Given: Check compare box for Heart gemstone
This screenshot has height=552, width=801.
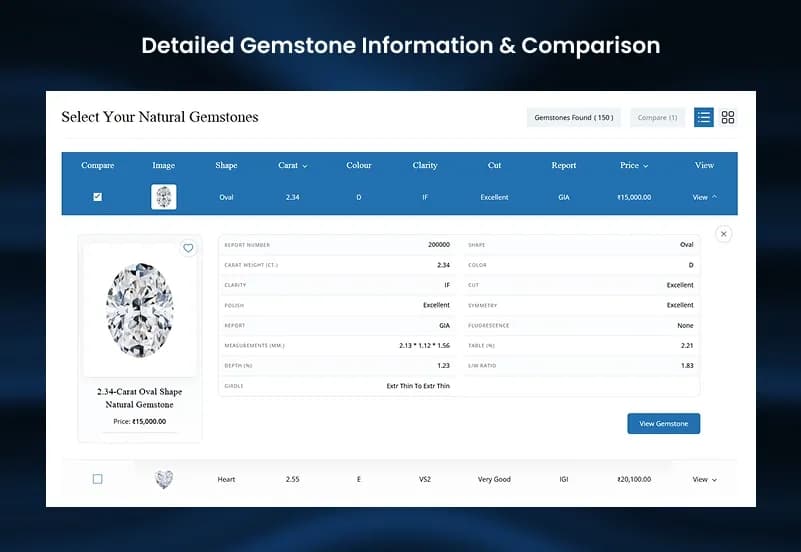Looking at the screenshot, I should point(98,479).
